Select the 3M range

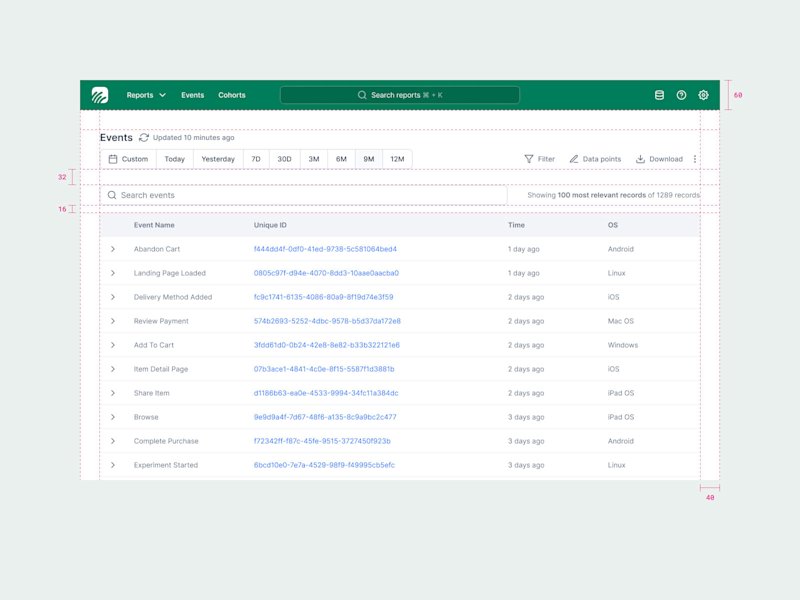[314, 159]
